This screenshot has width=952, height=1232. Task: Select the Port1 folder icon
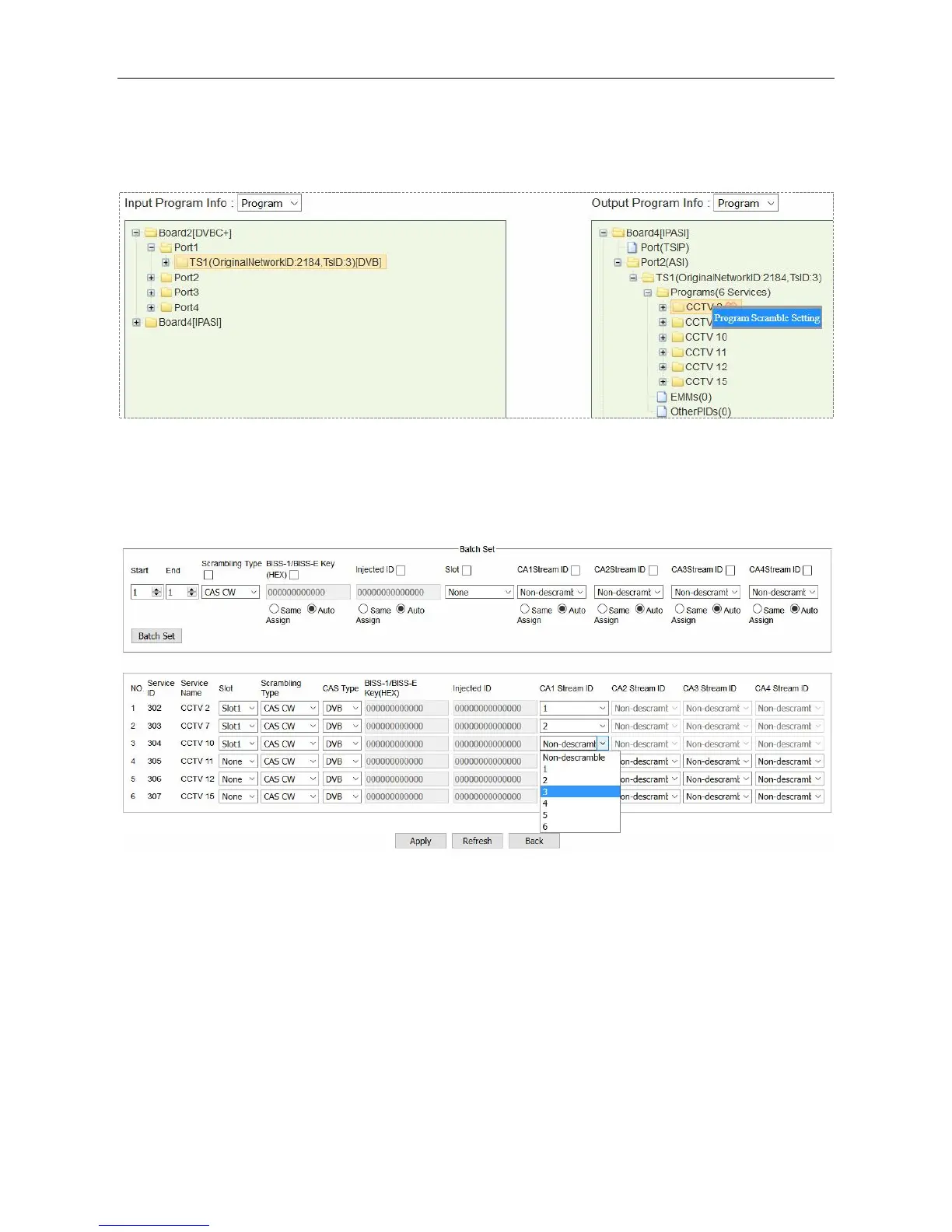pyautogui.click(x=166, y=247)
